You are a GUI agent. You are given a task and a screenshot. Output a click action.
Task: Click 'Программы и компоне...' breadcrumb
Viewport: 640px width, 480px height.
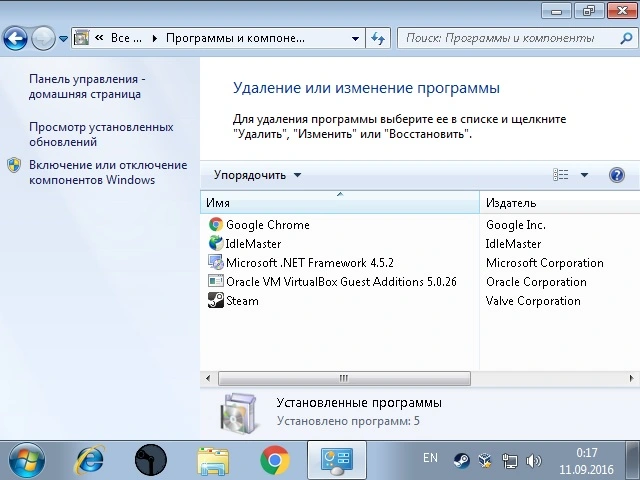pos(235,38)
